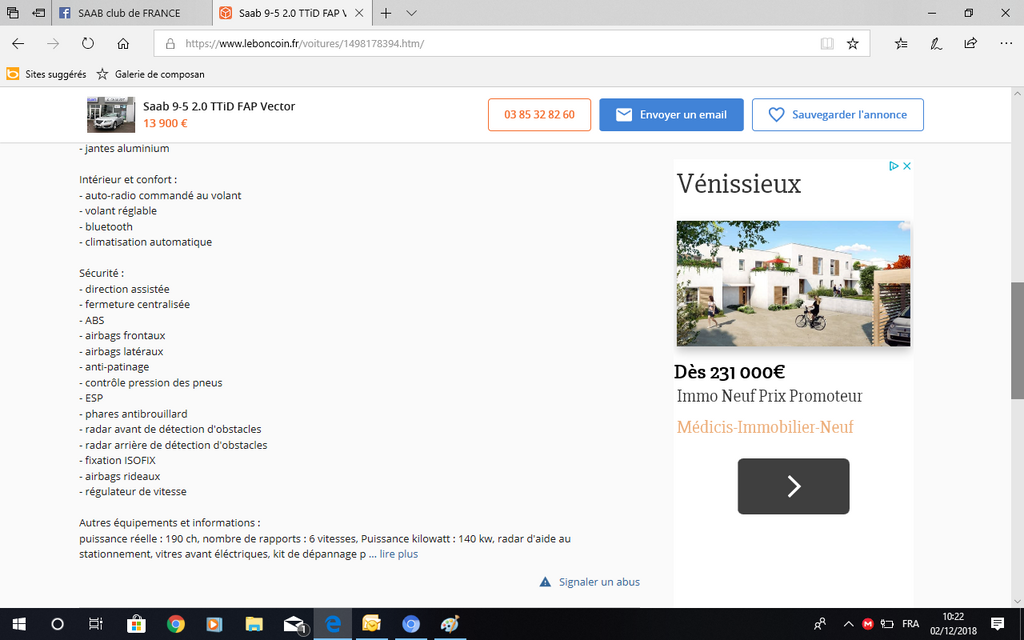This screenshot has width=1024, height=640.
Task: Open the People icon in system tray
Action: [820, 624]
